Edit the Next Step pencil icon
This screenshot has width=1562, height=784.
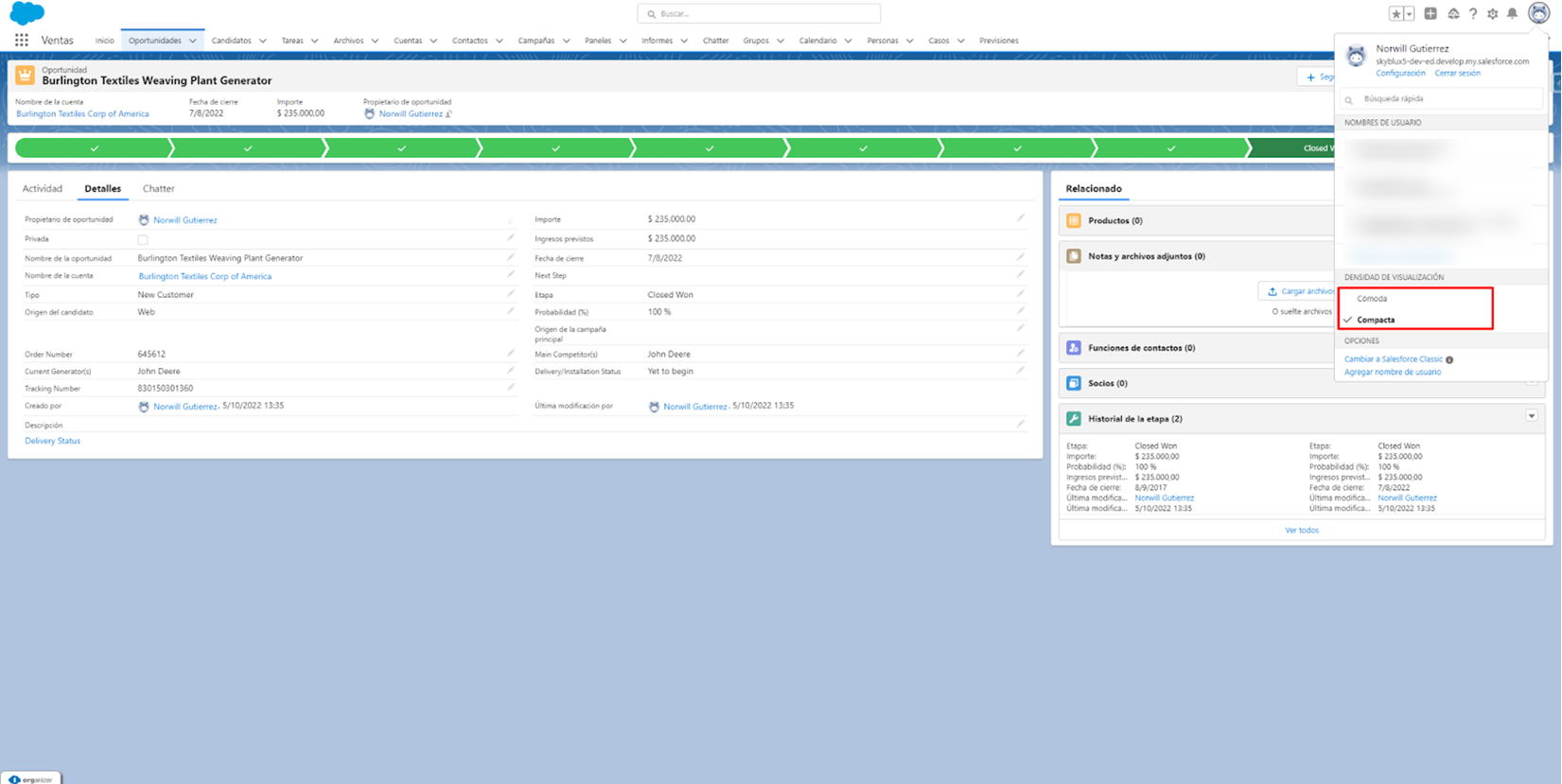(x=1021, y=274)
